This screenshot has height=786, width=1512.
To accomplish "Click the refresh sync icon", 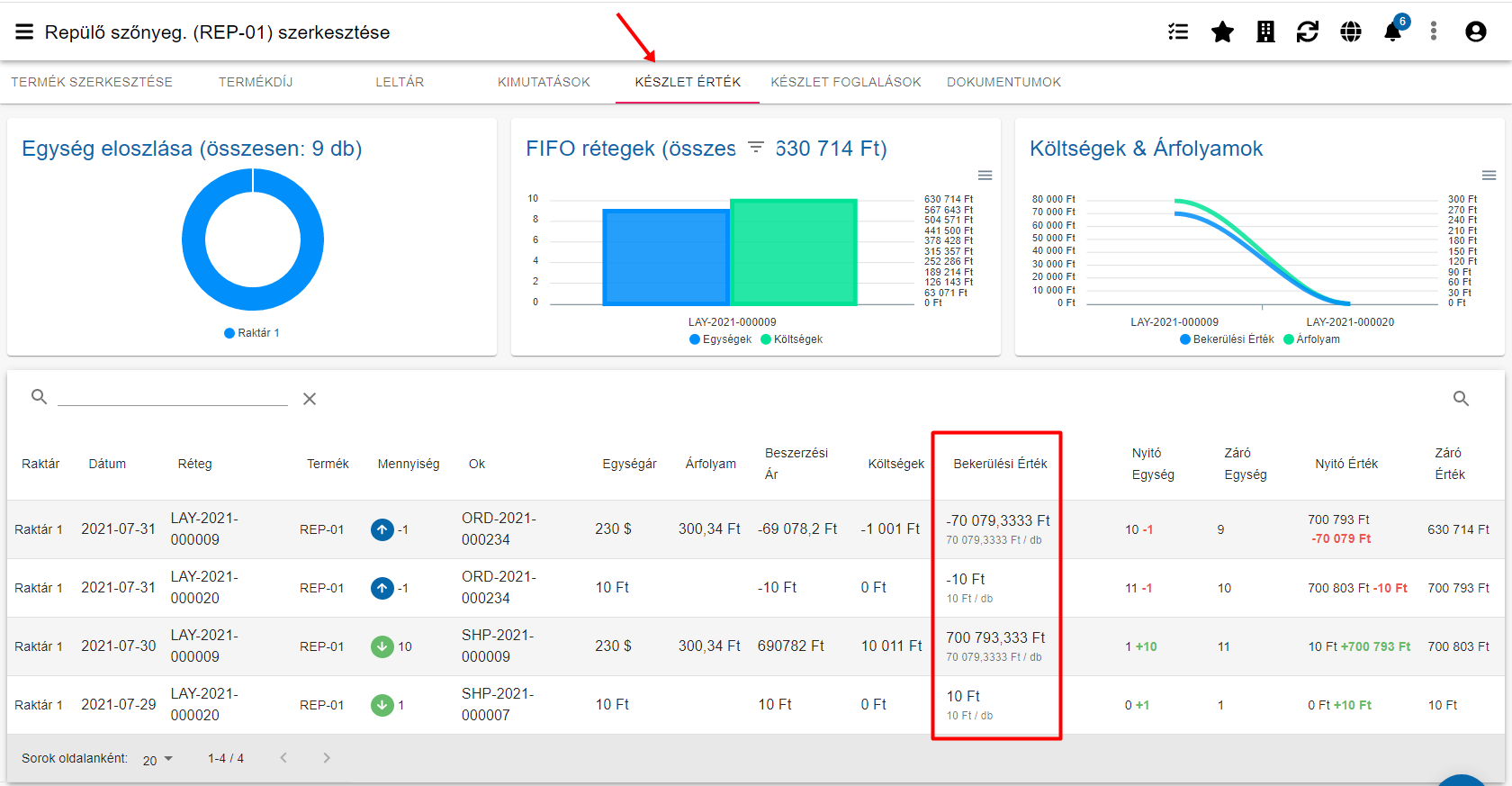I will 1308,32.
